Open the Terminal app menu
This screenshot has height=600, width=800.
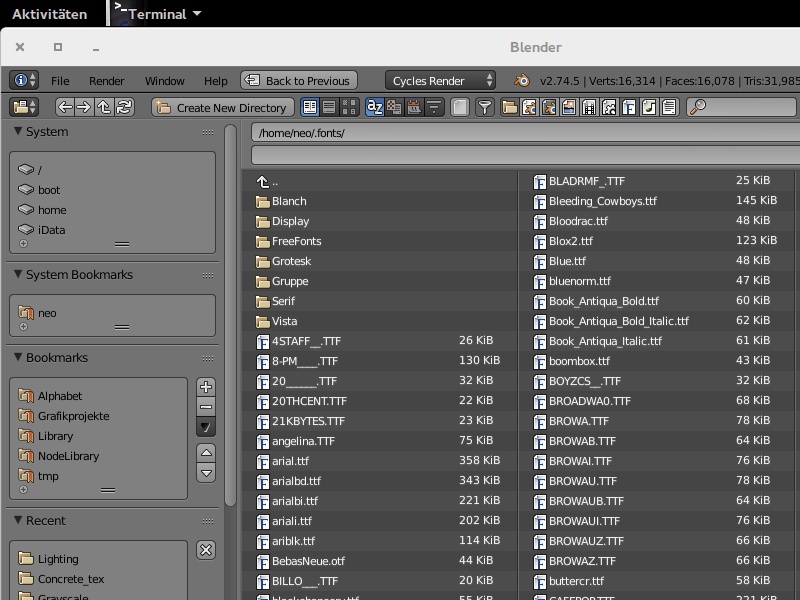coord(157,14)
